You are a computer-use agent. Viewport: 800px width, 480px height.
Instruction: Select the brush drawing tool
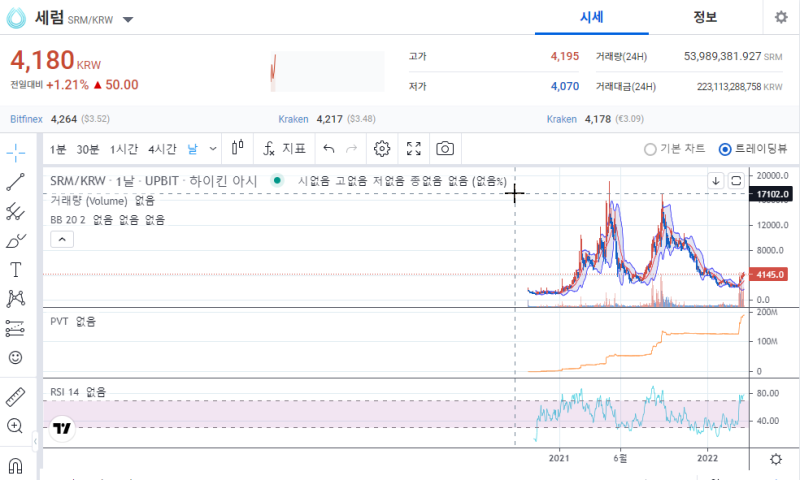pyautogui.click(x=16, y=240)
